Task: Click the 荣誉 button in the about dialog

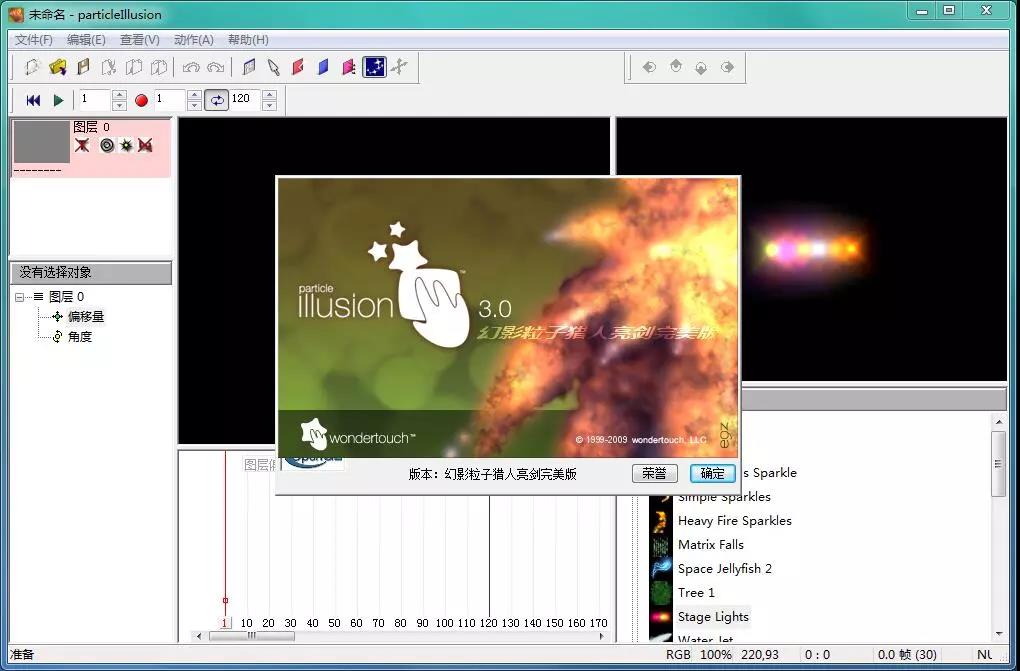Action: (x=654, y=474)
